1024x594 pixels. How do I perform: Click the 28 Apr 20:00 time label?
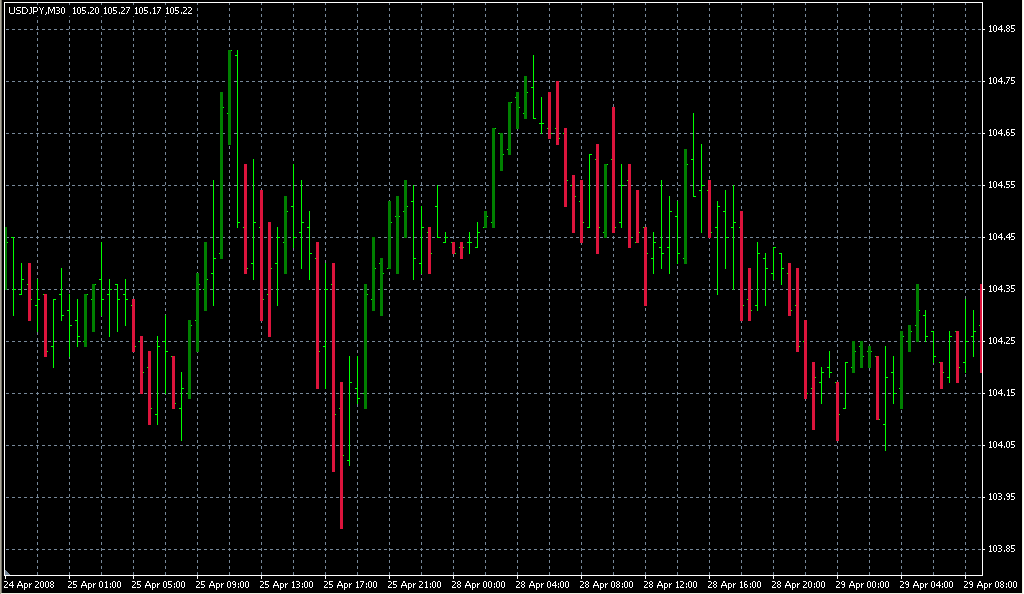(x=798, y=585)
